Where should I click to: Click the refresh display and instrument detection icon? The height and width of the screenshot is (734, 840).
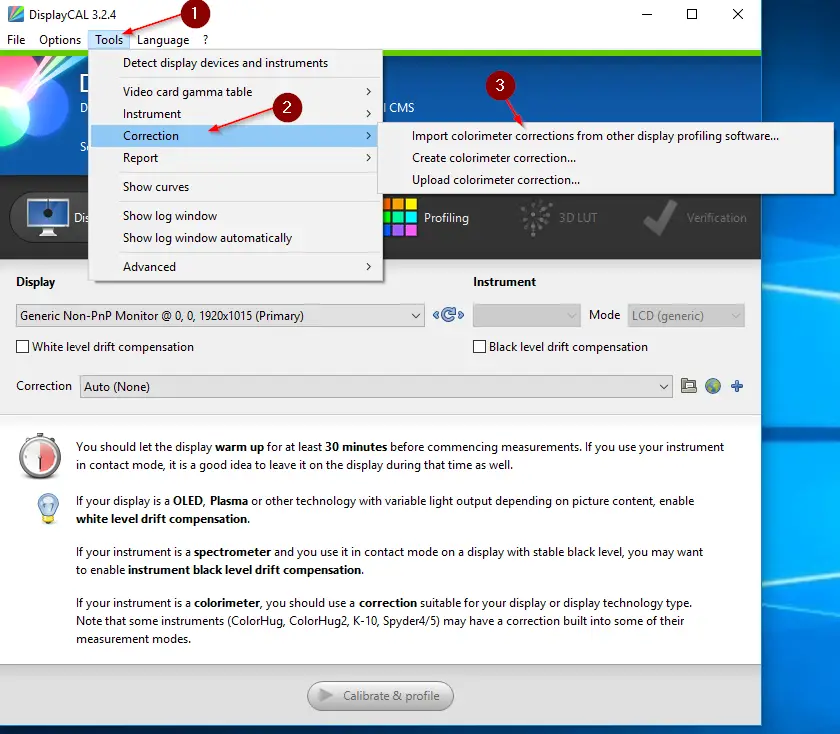coord(448,314)
